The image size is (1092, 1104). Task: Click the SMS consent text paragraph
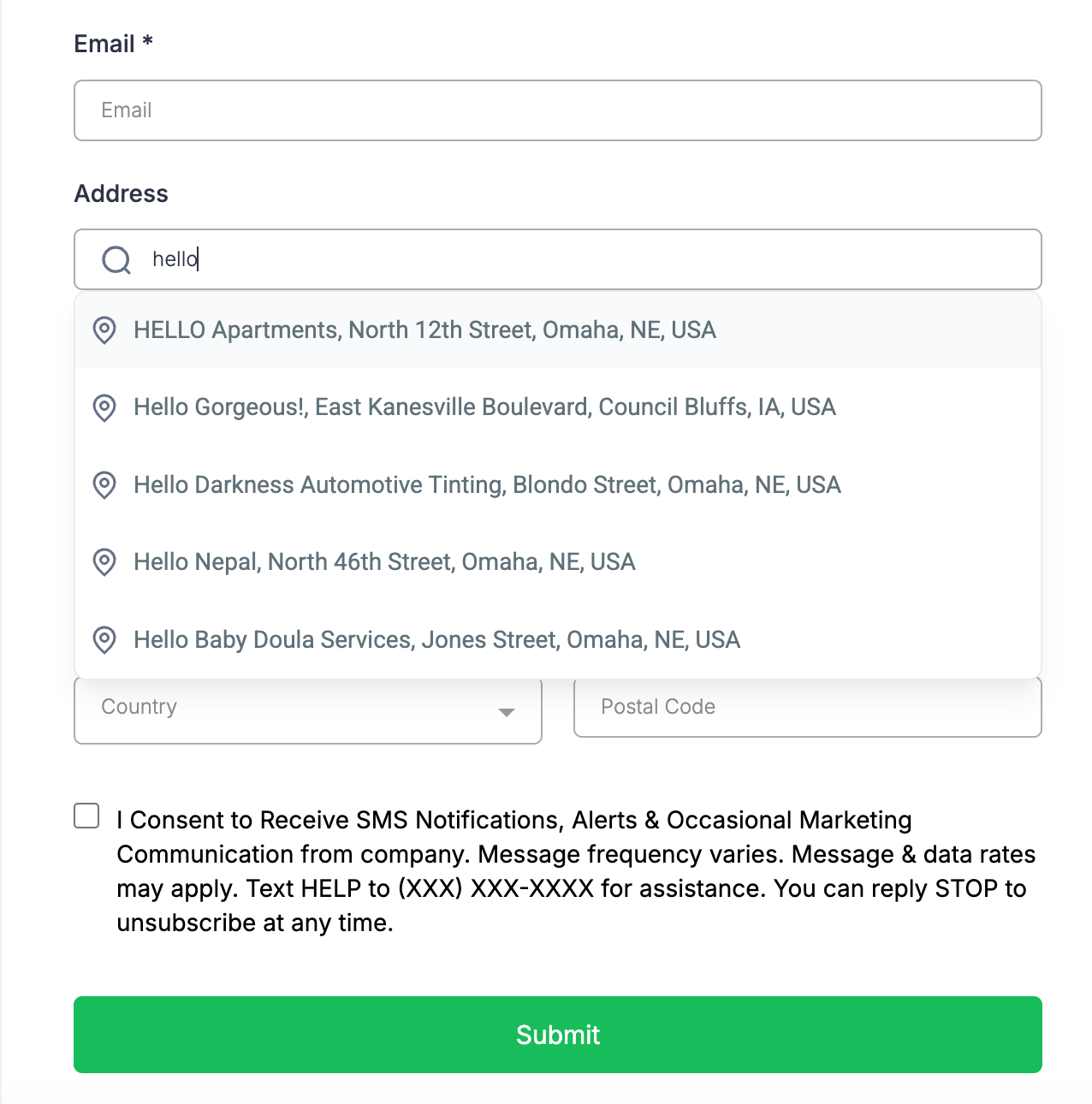(x=573, y=871)
